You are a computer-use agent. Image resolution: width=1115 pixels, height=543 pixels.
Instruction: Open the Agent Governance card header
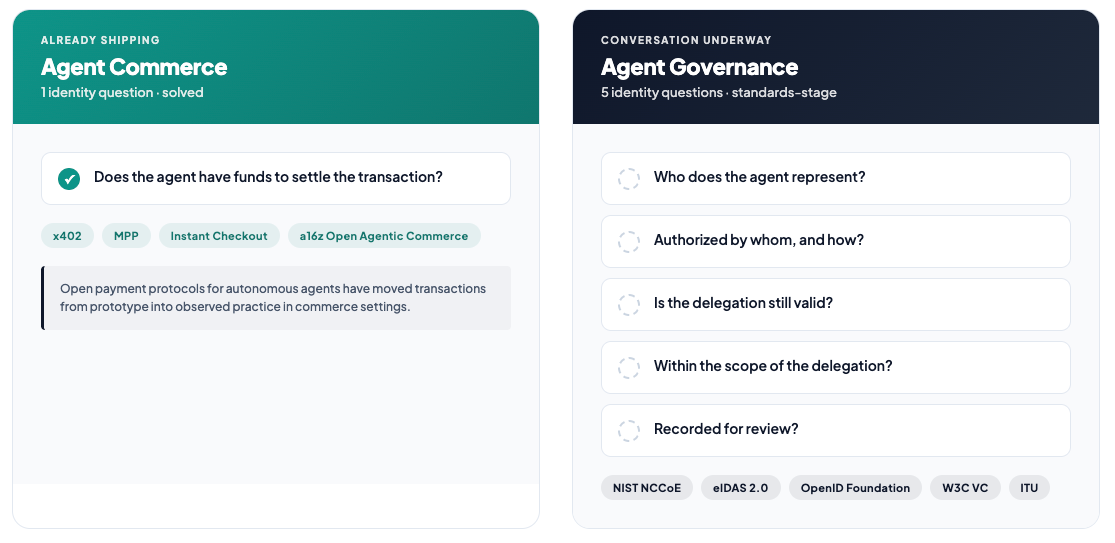[836, 67]
